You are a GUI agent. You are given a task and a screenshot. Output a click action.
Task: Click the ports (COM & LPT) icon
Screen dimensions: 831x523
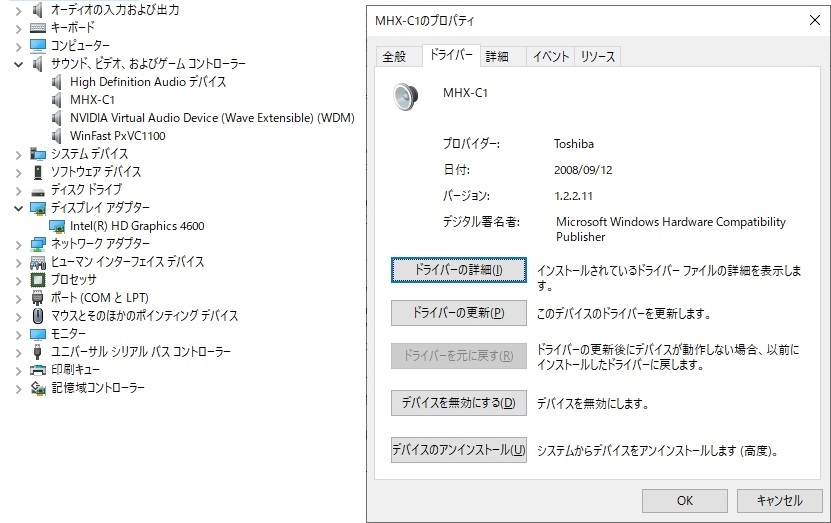38,298
